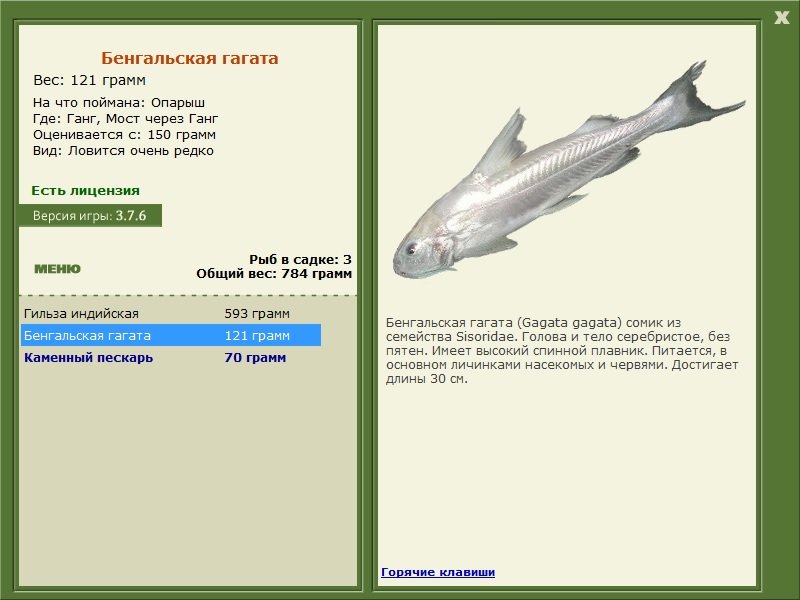
Task: Click the 121 грамм value in selected row
Action: [x=257, y=335]
